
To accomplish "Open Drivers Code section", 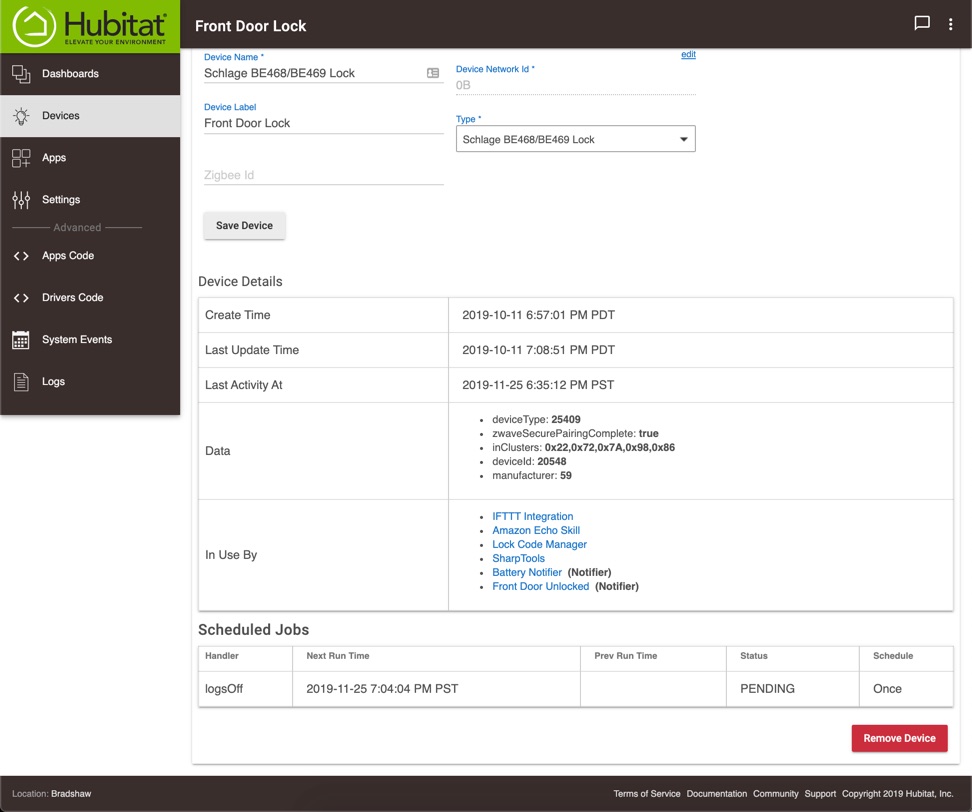I will click(90, 298).
